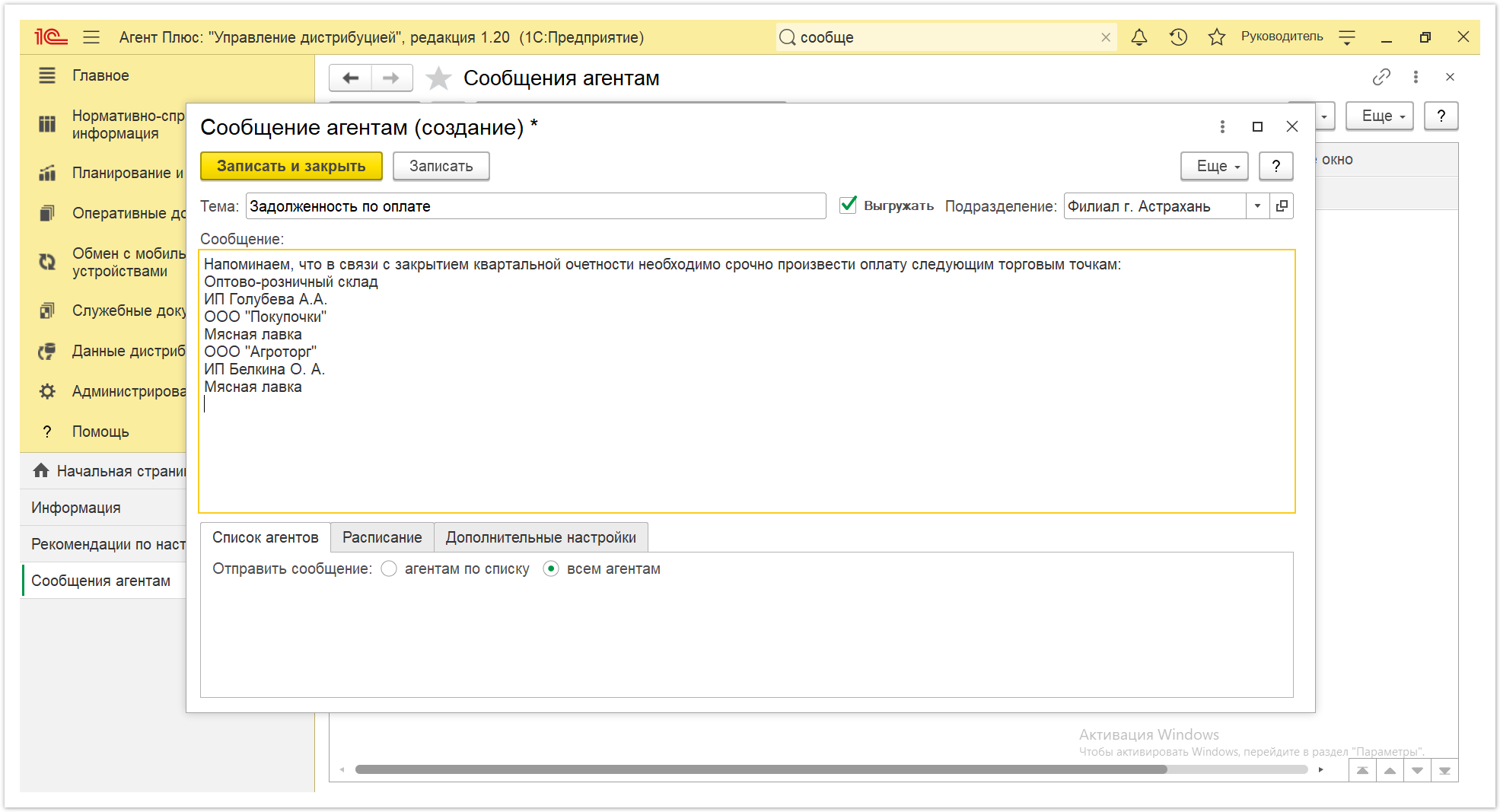Screen dimensions: 1500x812
Task: Select Сообщения агентам in open pages panel
Action: (104, 581)
